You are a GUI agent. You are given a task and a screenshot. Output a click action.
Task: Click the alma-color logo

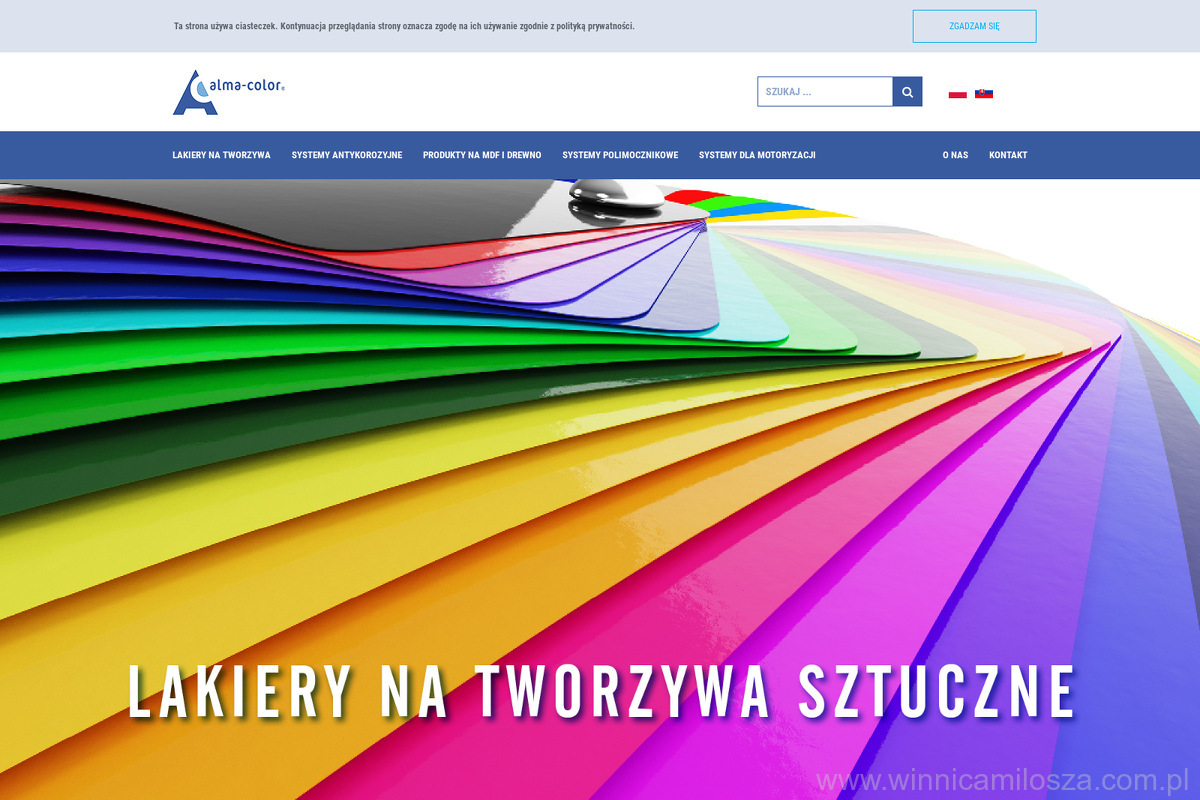pyautogui.click(x=229, y=92)
